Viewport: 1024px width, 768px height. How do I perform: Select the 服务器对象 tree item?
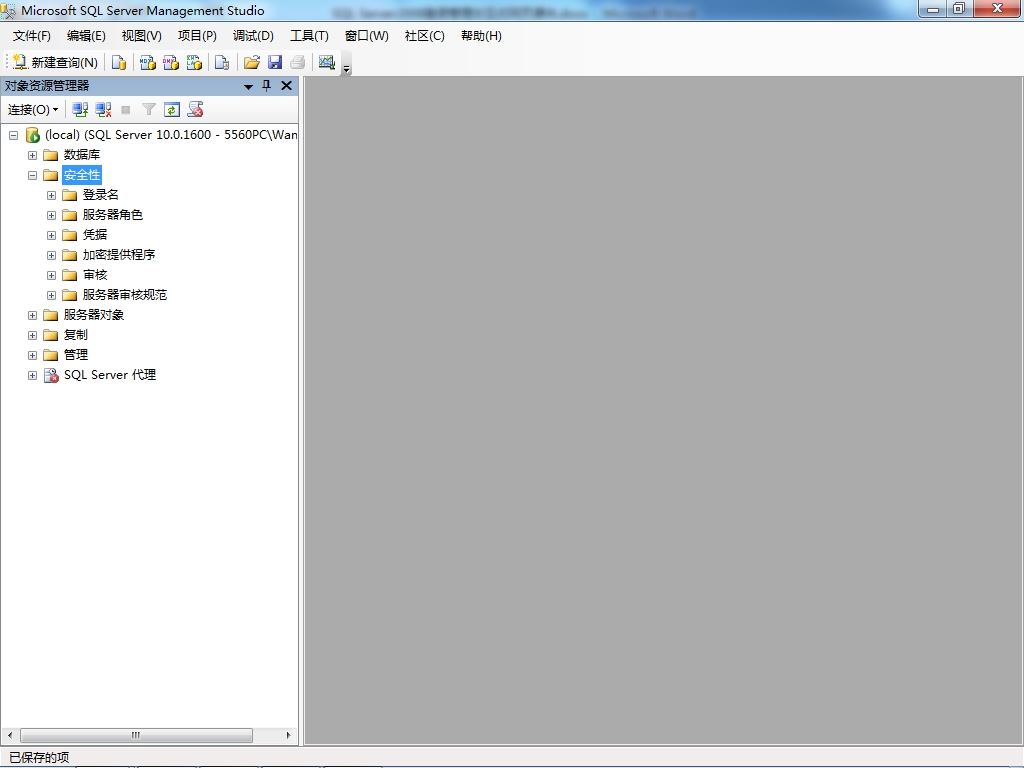93,315
